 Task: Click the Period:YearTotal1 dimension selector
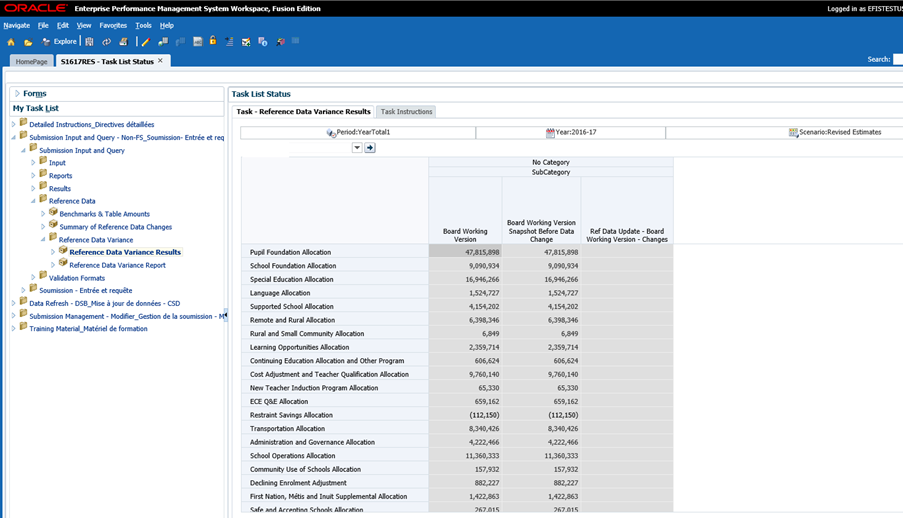358,133
